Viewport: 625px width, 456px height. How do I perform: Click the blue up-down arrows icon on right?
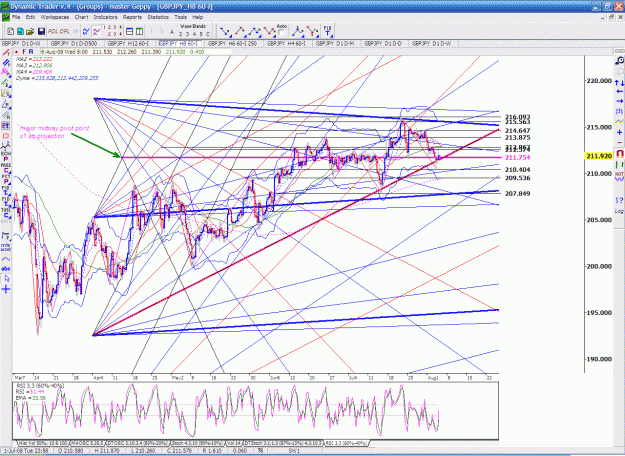pyautogui.click(x=619, y=83)
